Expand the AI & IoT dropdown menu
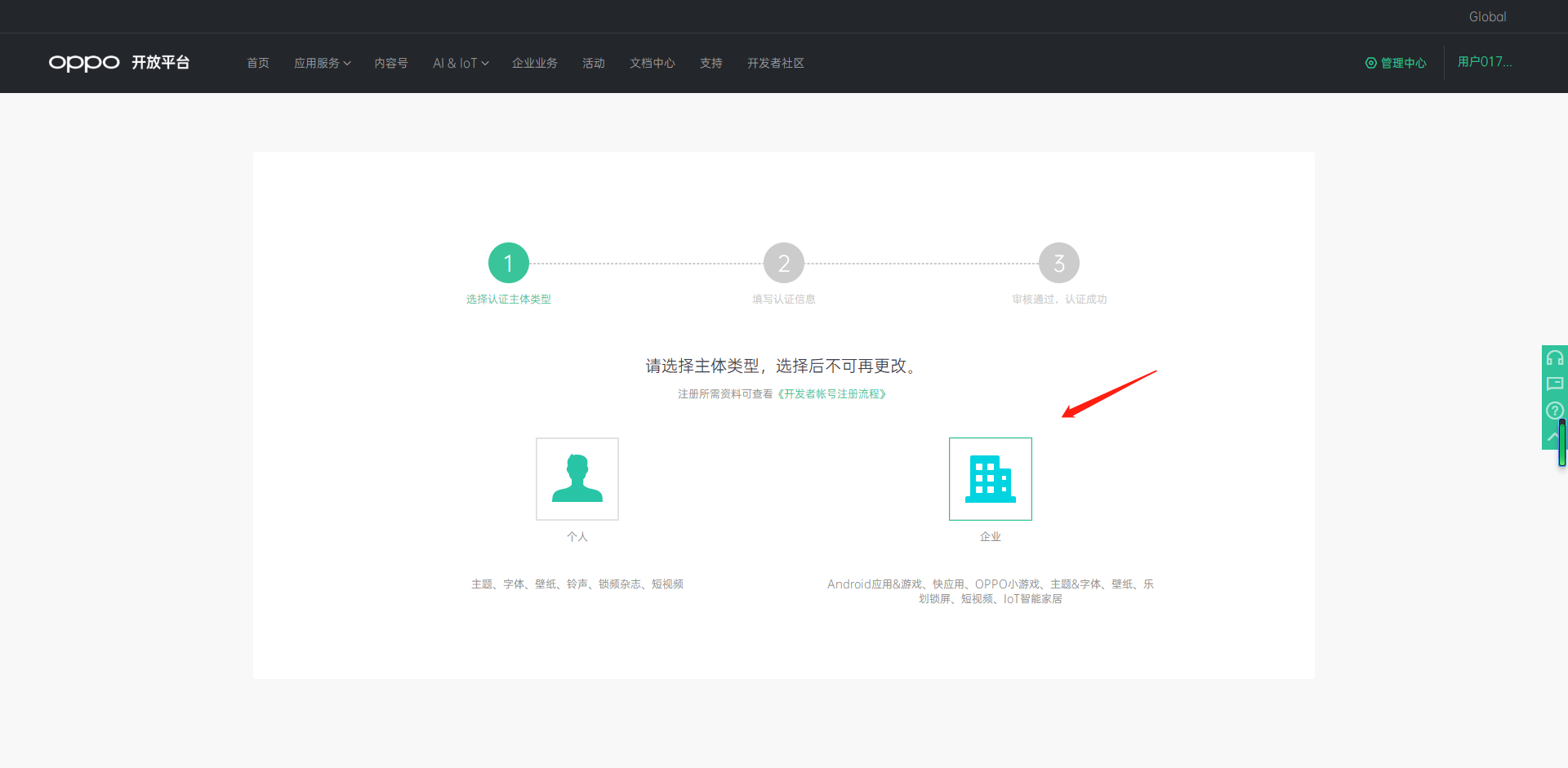 461,63
